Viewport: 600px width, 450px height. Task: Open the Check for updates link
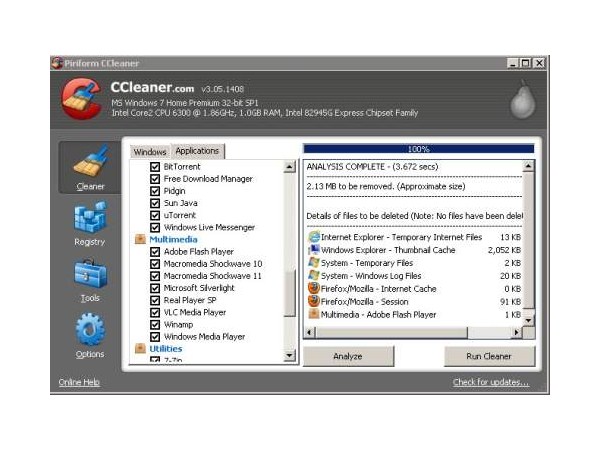pos(490,382)
